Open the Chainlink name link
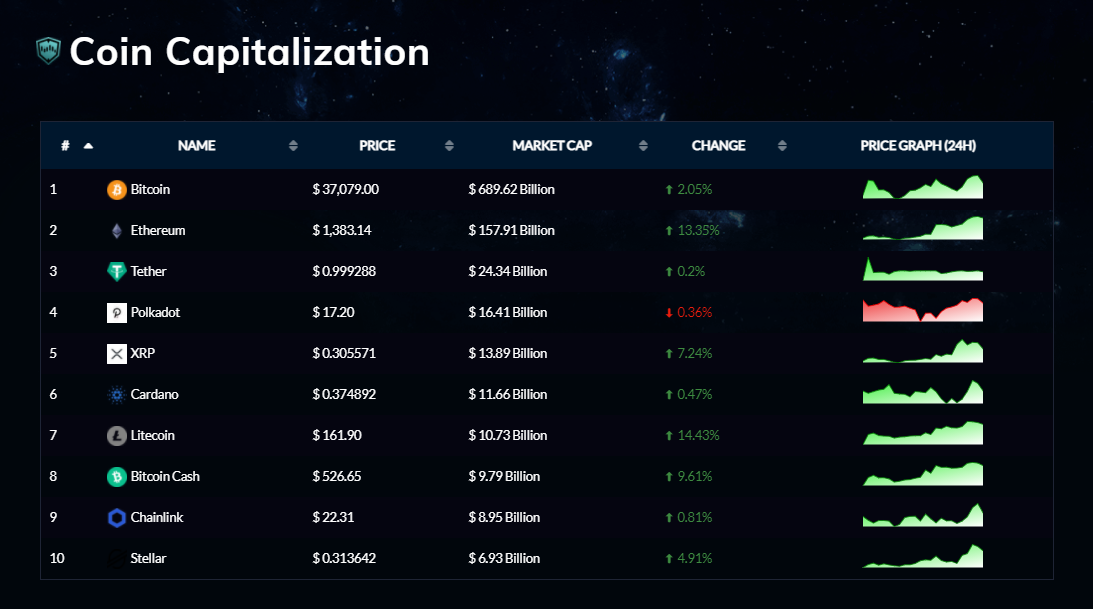The width and height of the screenshot is (1093, 609). [156, 518]
